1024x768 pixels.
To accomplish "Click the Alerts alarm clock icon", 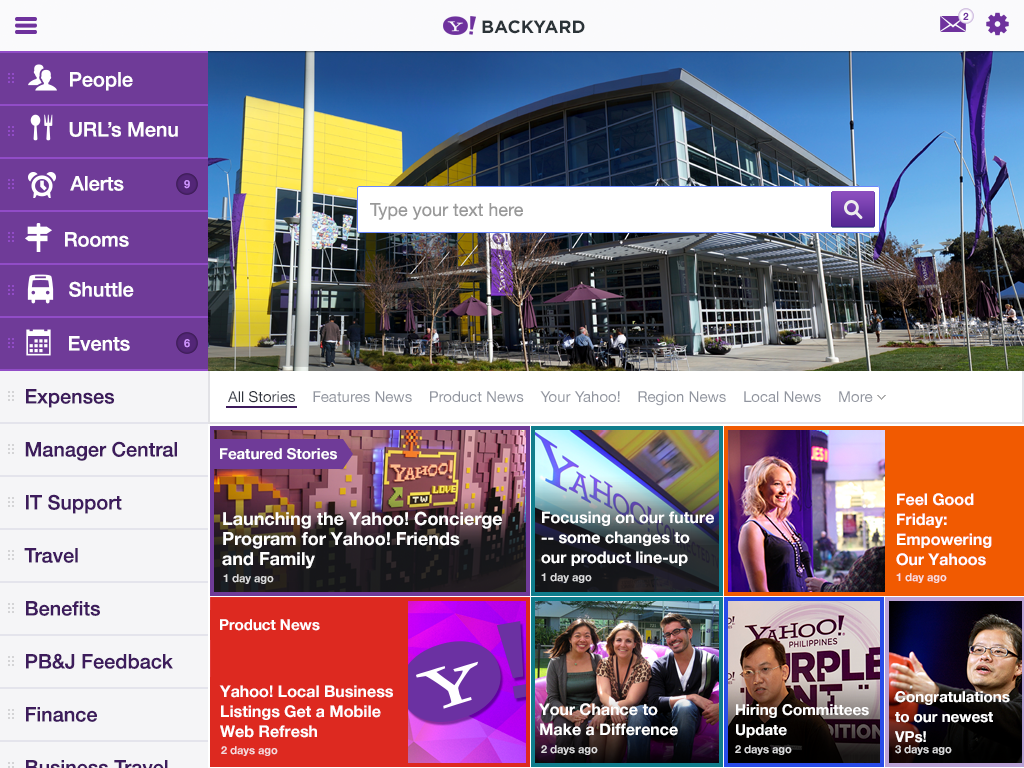I will 42,184.
